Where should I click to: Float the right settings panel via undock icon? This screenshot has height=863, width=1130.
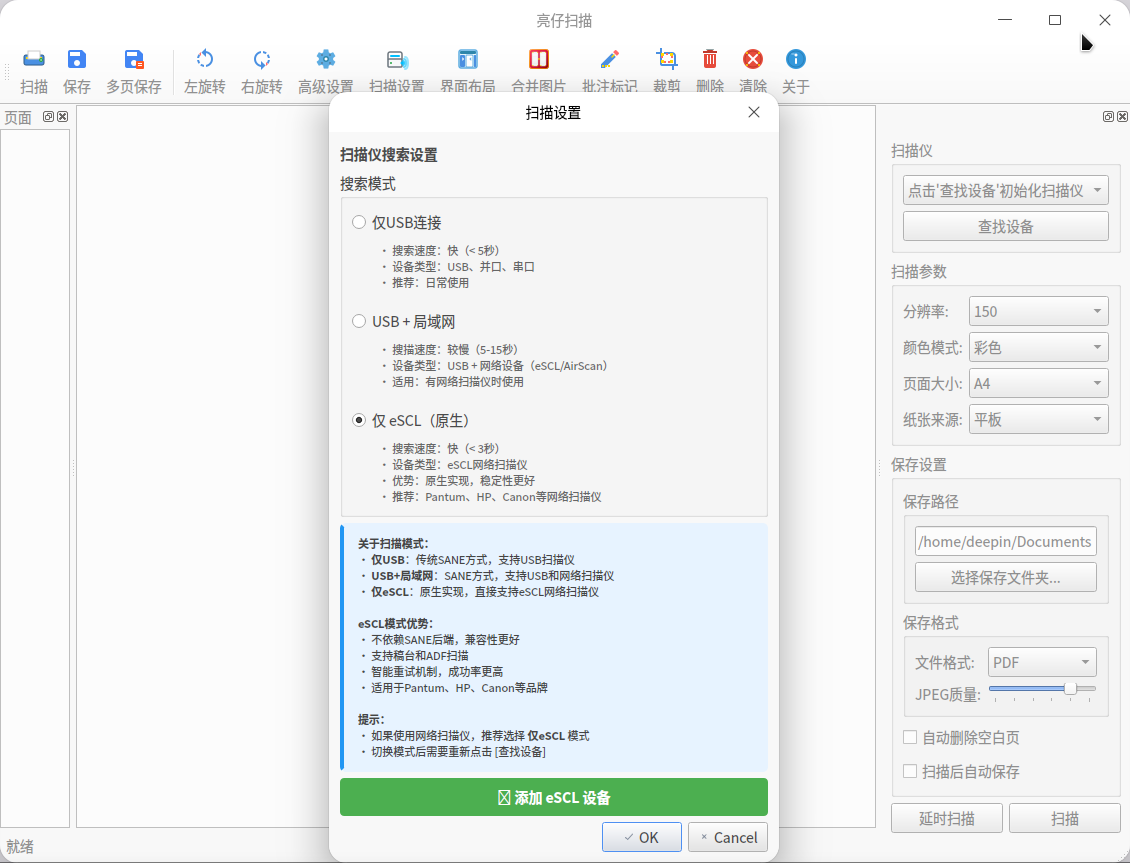pos(1108,117)
